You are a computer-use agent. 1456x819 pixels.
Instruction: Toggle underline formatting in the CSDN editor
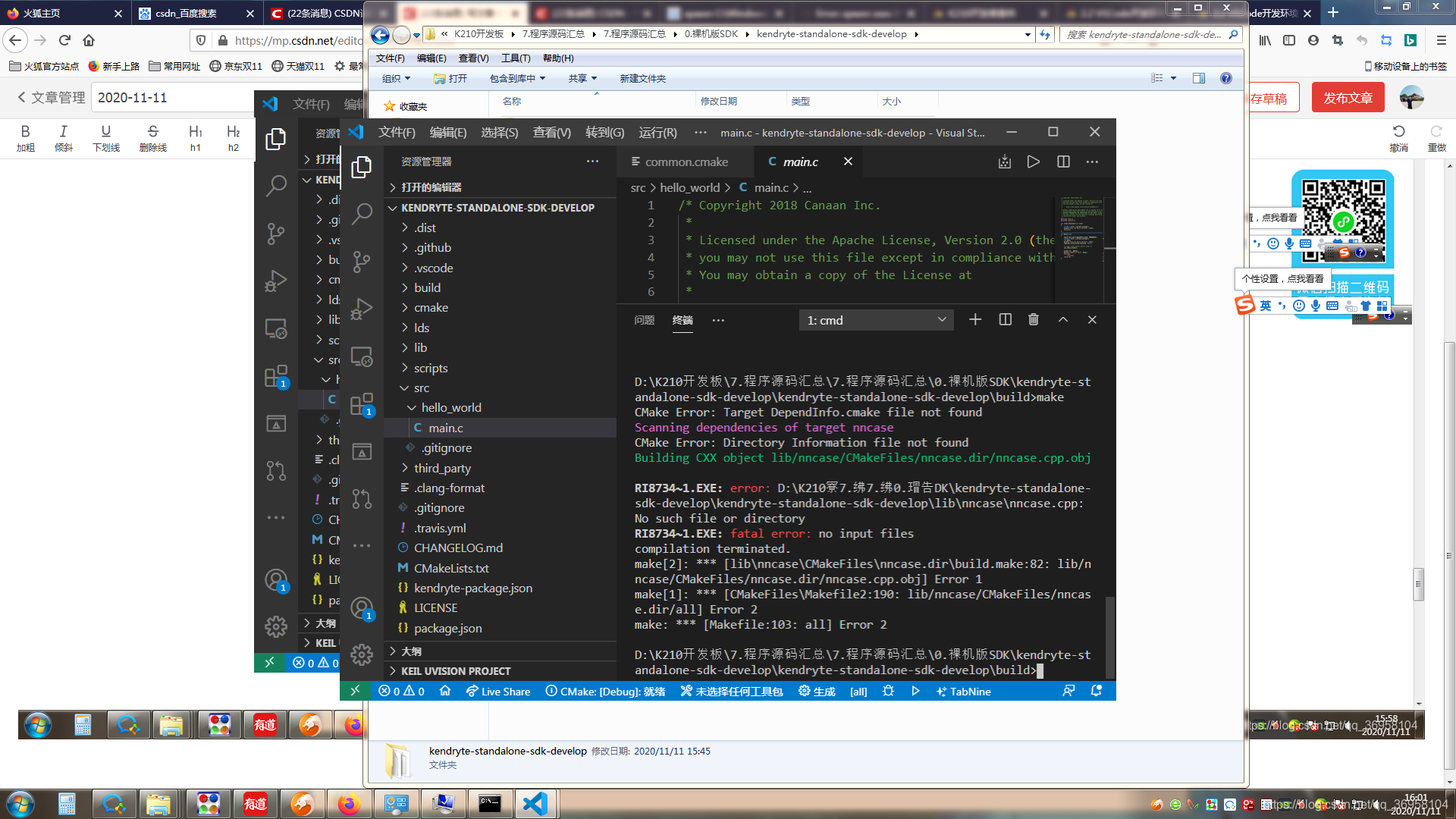tap(106, 136)
